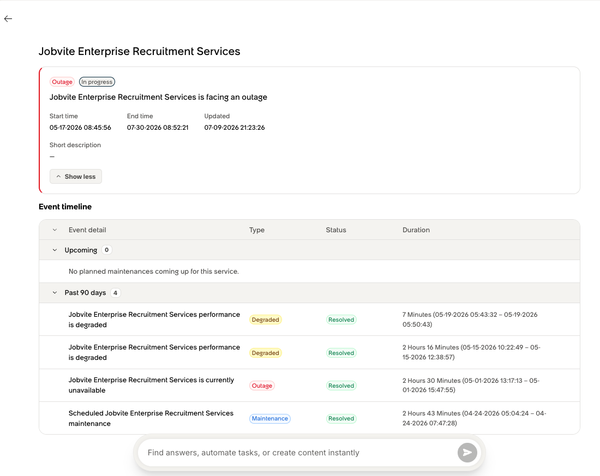Click the Event detail column header
Image resolution: width=600 pixels, height=476 pixels.
point(87,230)
